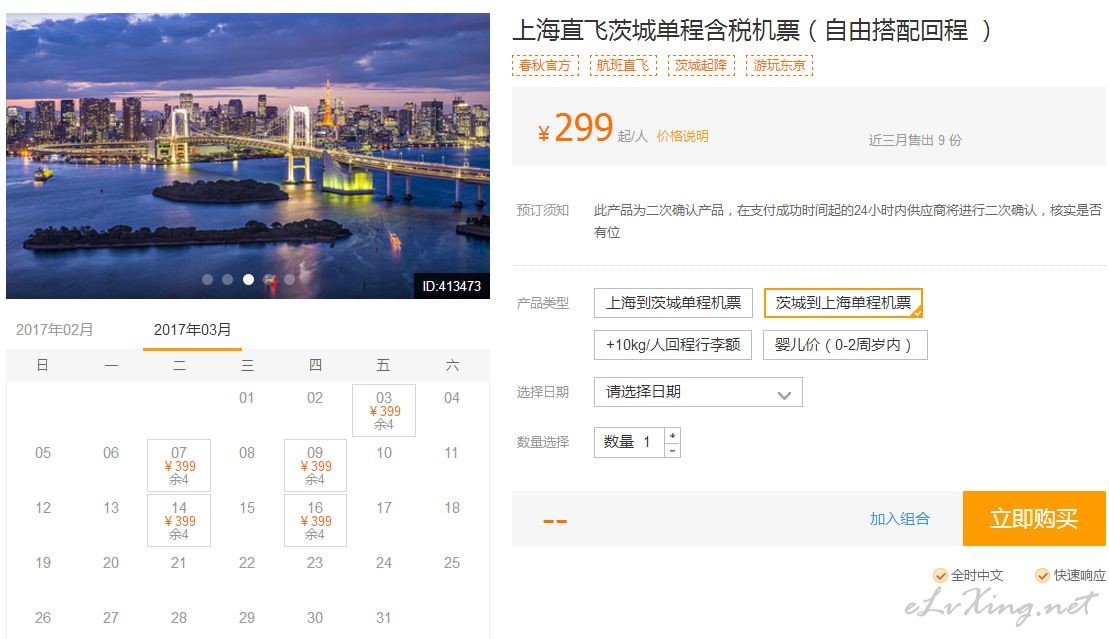Screen dimensions: 1109x639
Task: Select the 茨城到上海单程机票 product type
Action: coord(843,303)
